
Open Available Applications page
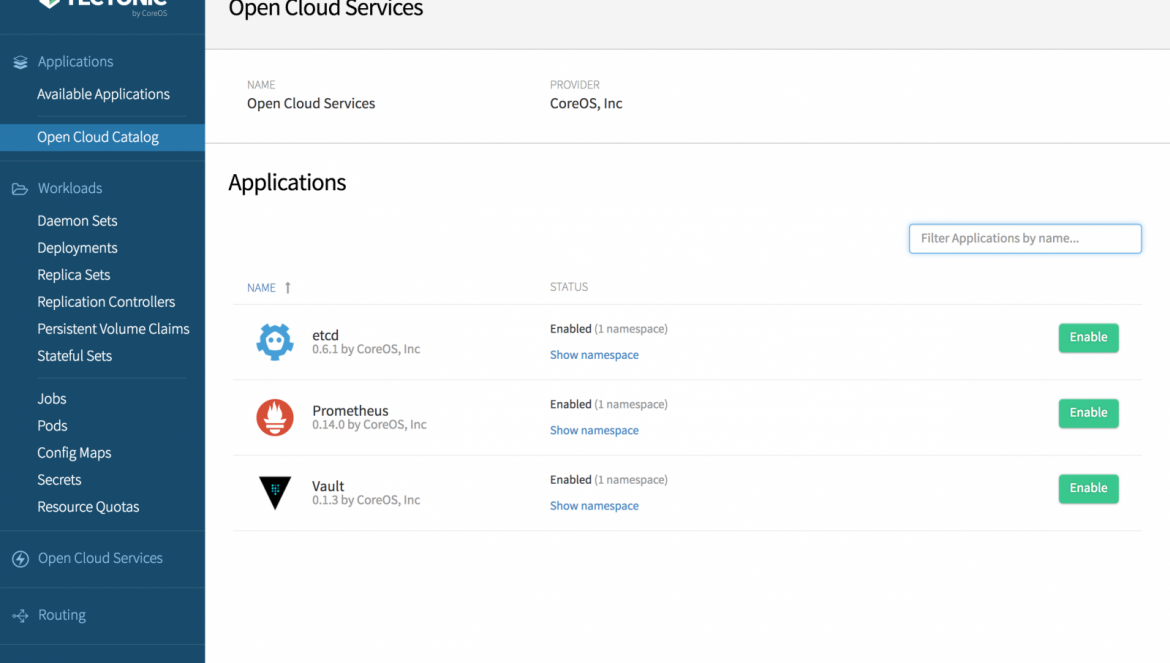(104, 94)
